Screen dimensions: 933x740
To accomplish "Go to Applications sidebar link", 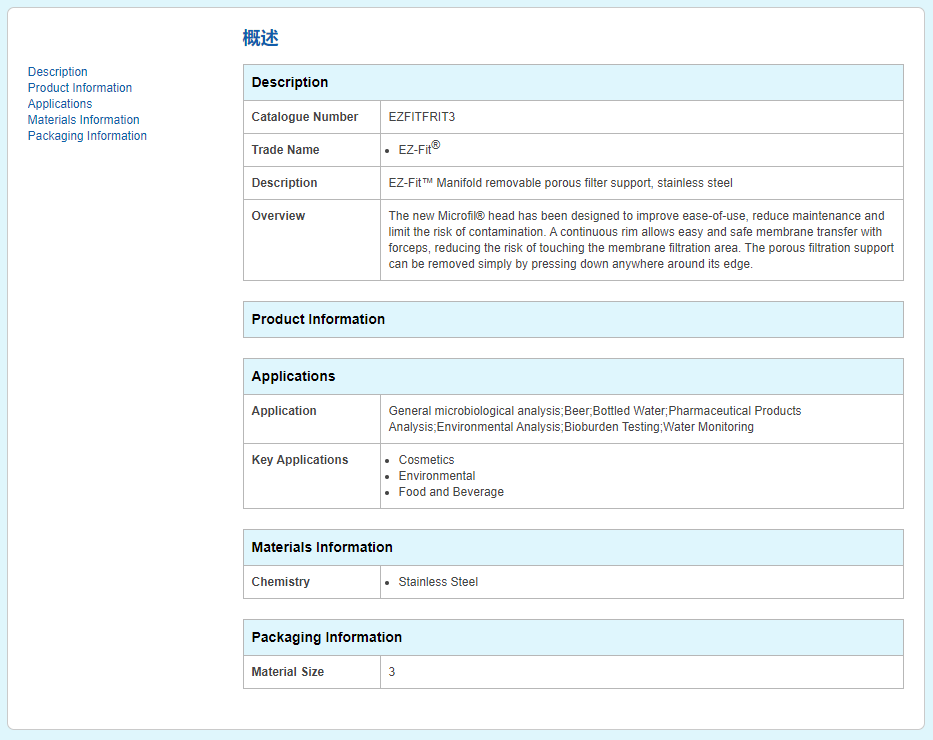I will click(x=60, y=104).
